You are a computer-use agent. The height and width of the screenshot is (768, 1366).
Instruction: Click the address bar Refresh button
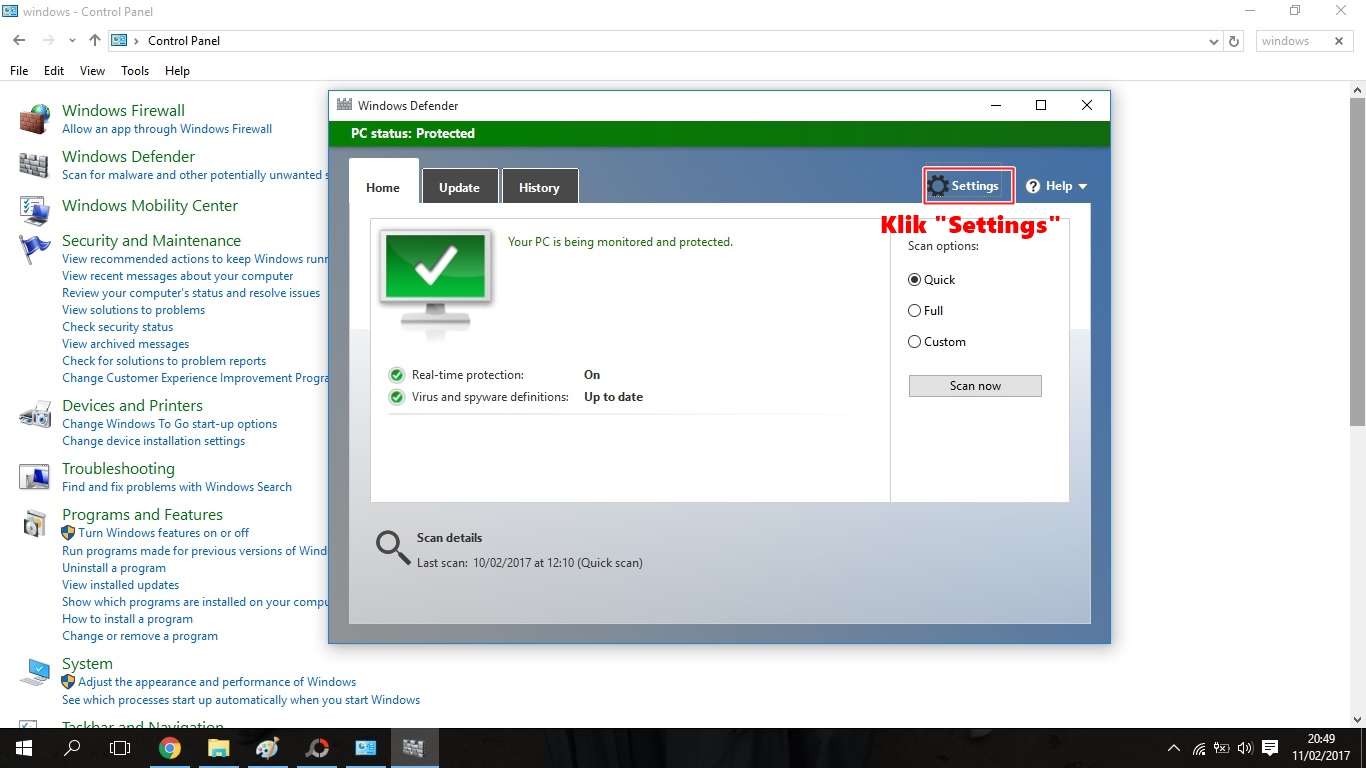1234,41
